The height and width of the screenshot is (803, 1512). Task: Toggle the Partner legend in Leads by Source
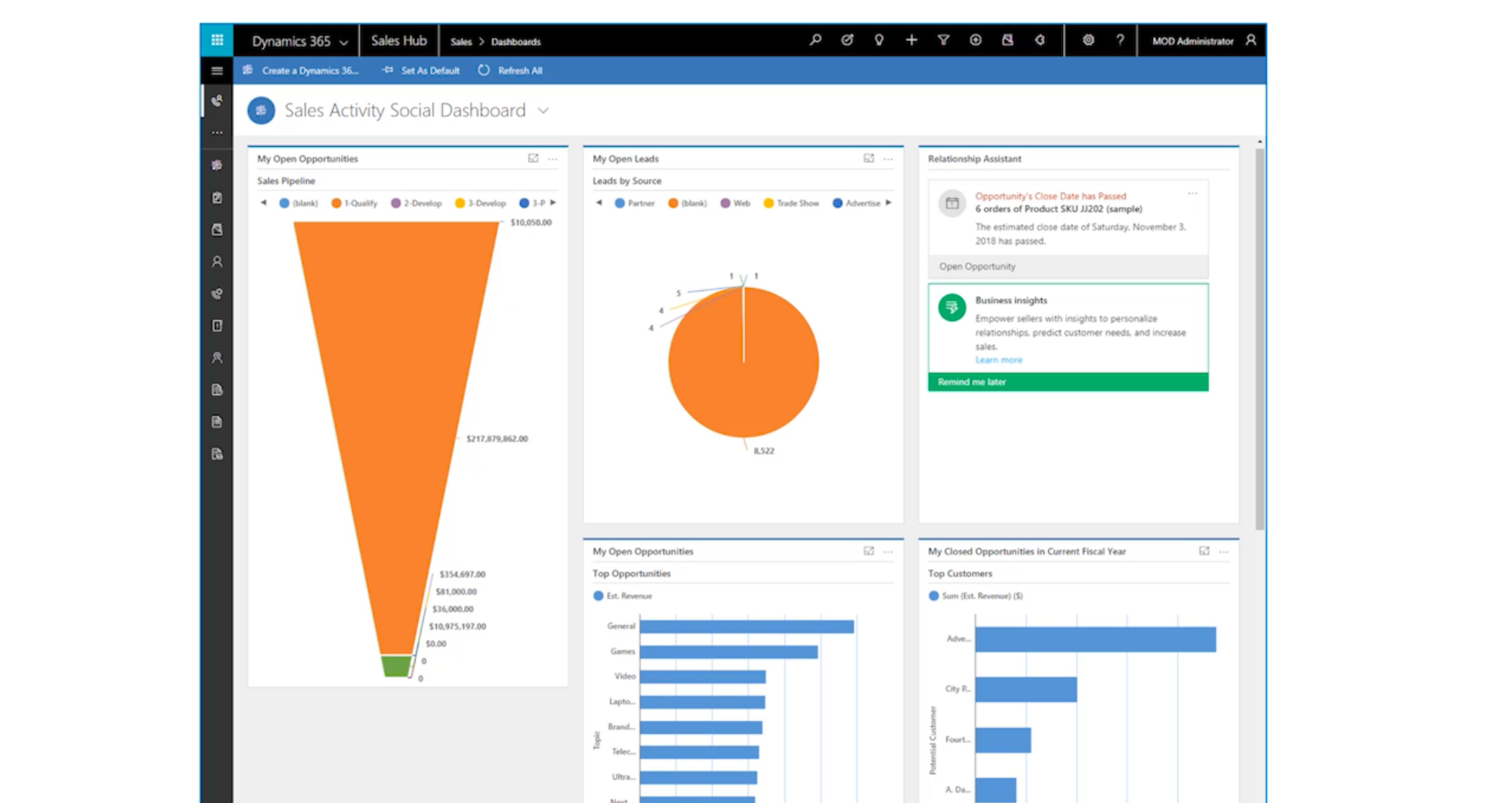[634, 203]
